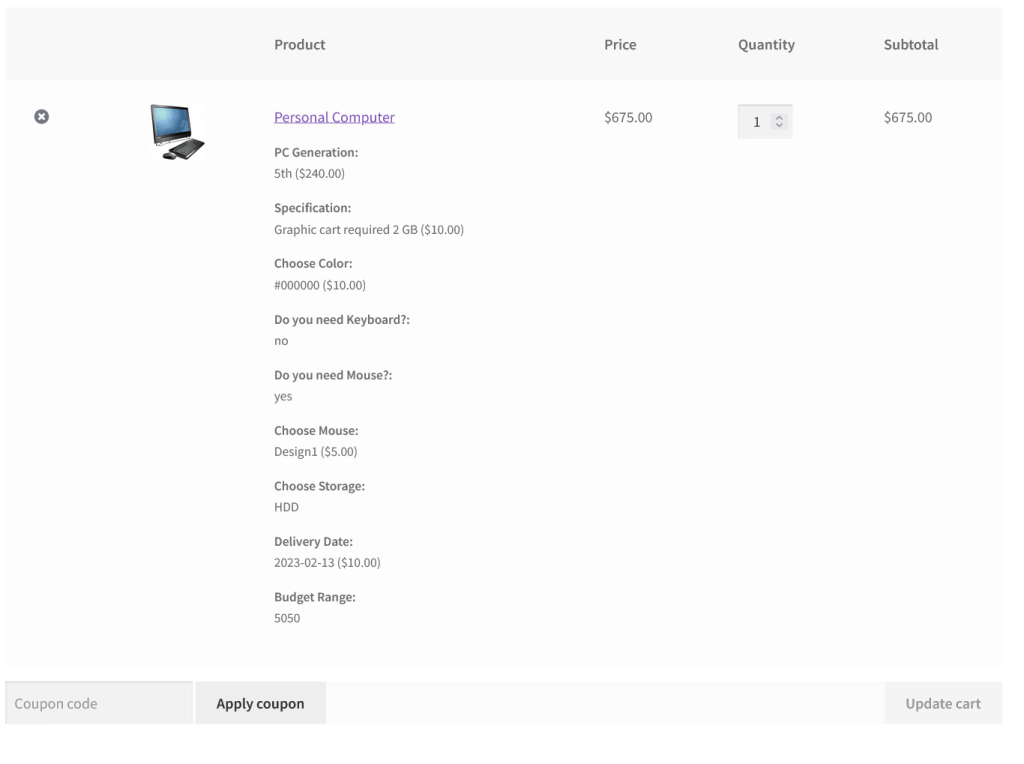This screenshot has width=1024, height=764.
Task: Click the Choose Mouse Design1 ($5.00) value
Action: coord(315,451)
